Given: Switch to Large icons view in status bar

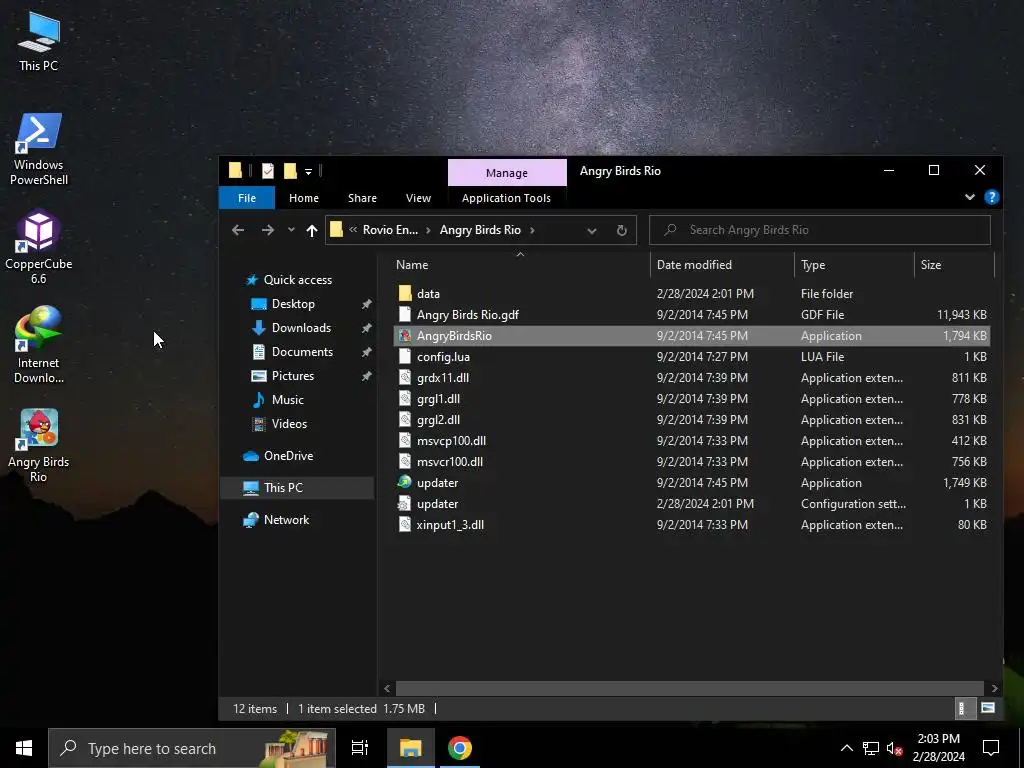Looking at the screenshot, I should [988, 708].
